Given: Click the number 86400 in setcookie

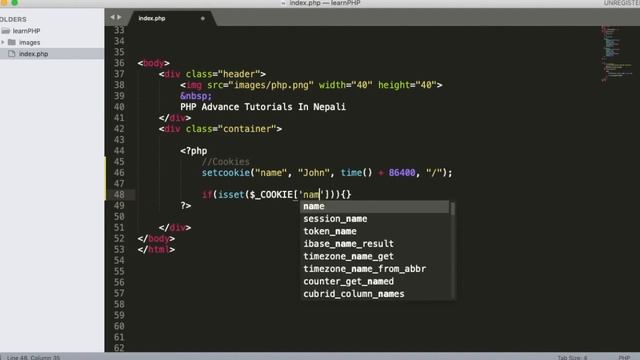Looking at the screenshot, I should pyautogui.click(x=402, y=173).
